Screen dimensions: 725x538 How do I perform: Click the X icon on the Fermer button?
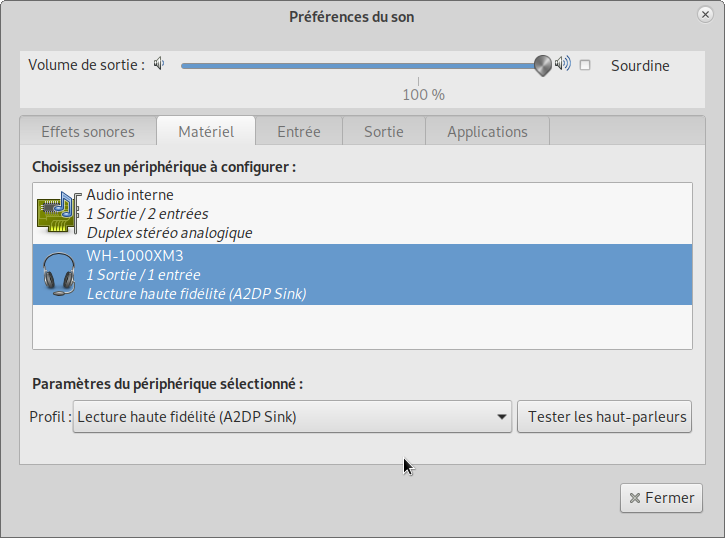[633, 498]
